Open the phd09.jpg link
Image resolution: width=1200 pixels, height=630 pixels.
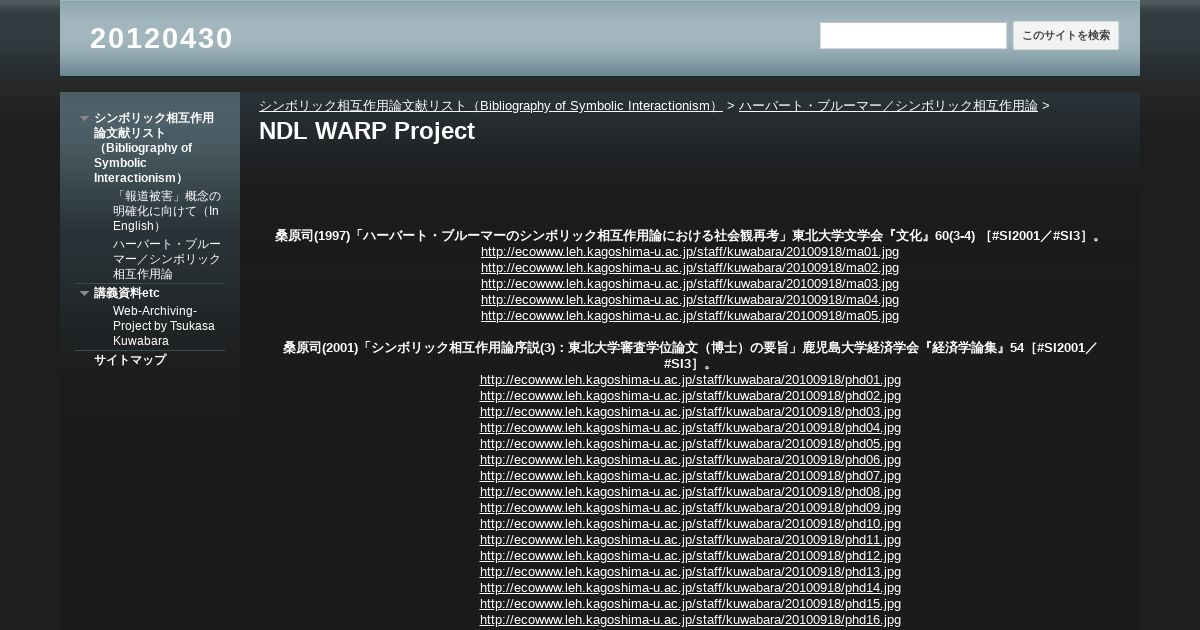coord(690,508)
